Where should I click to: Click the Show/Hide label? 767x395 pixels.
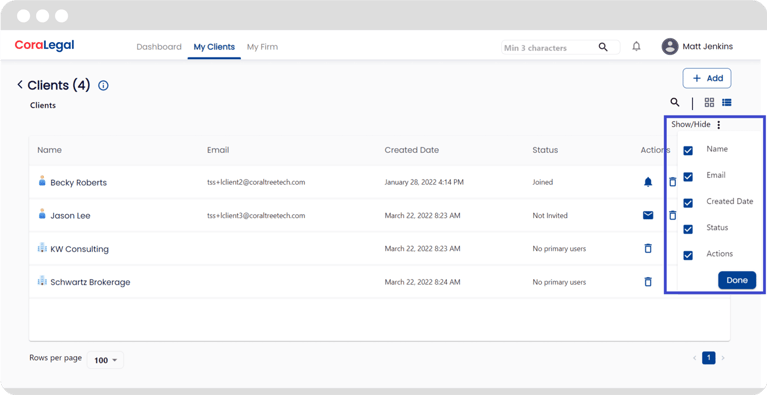coord(691,125)
